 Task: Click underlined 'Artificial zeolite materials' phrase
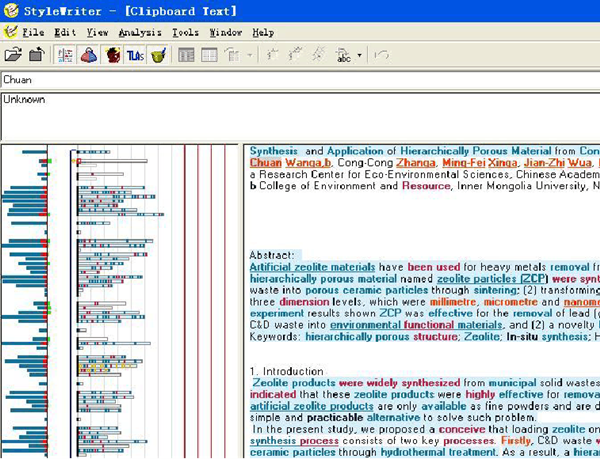[312, 267]
